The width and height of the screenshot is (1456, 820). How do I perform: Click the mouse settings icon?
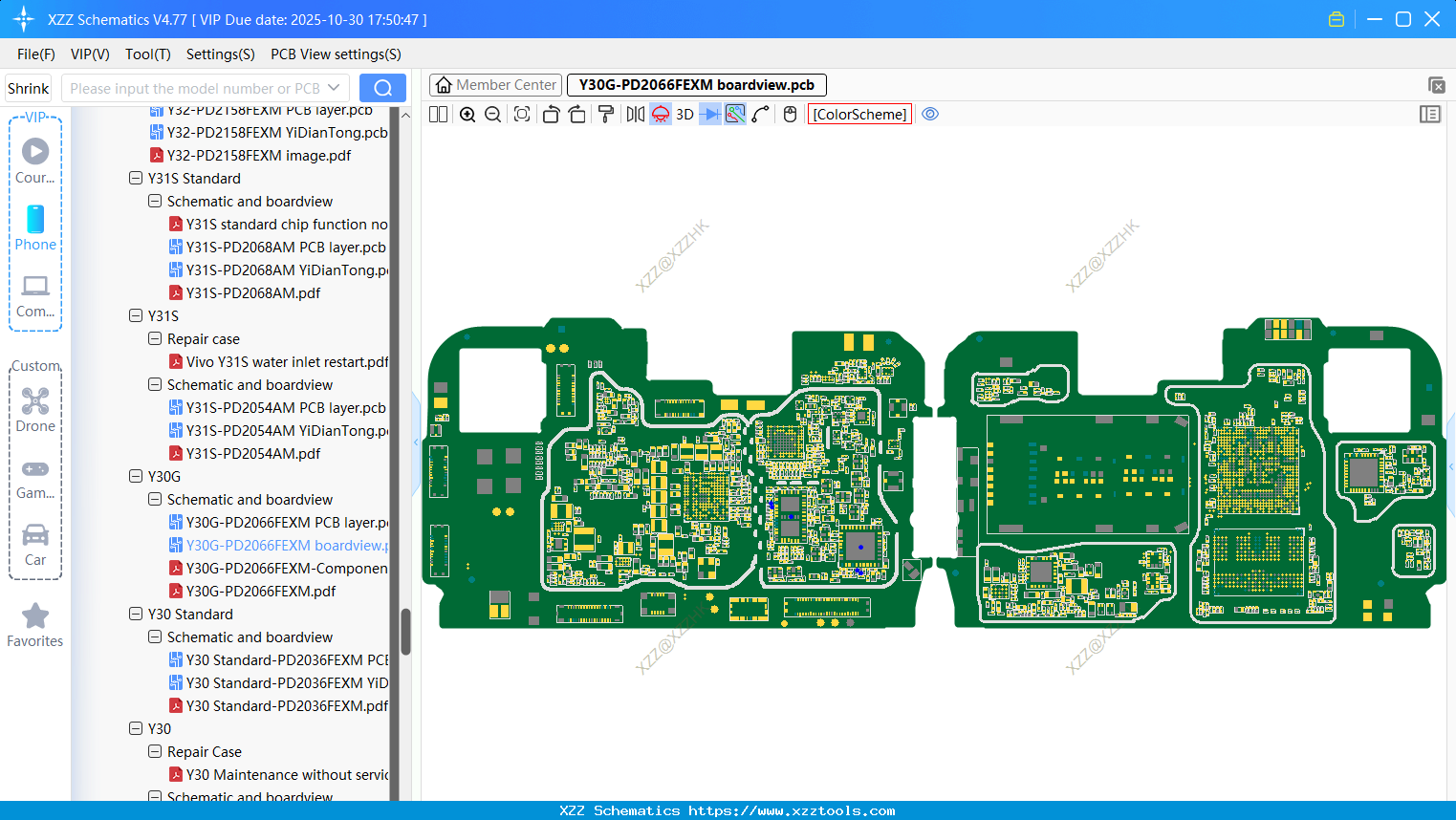[x=790, y=115]
